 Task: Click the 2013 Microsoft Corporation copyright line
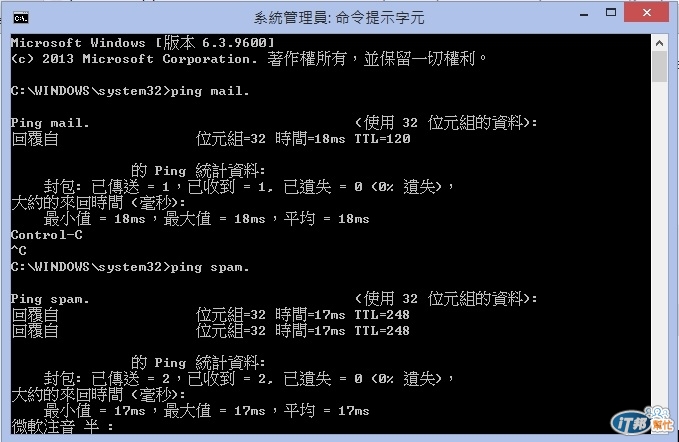249,58
